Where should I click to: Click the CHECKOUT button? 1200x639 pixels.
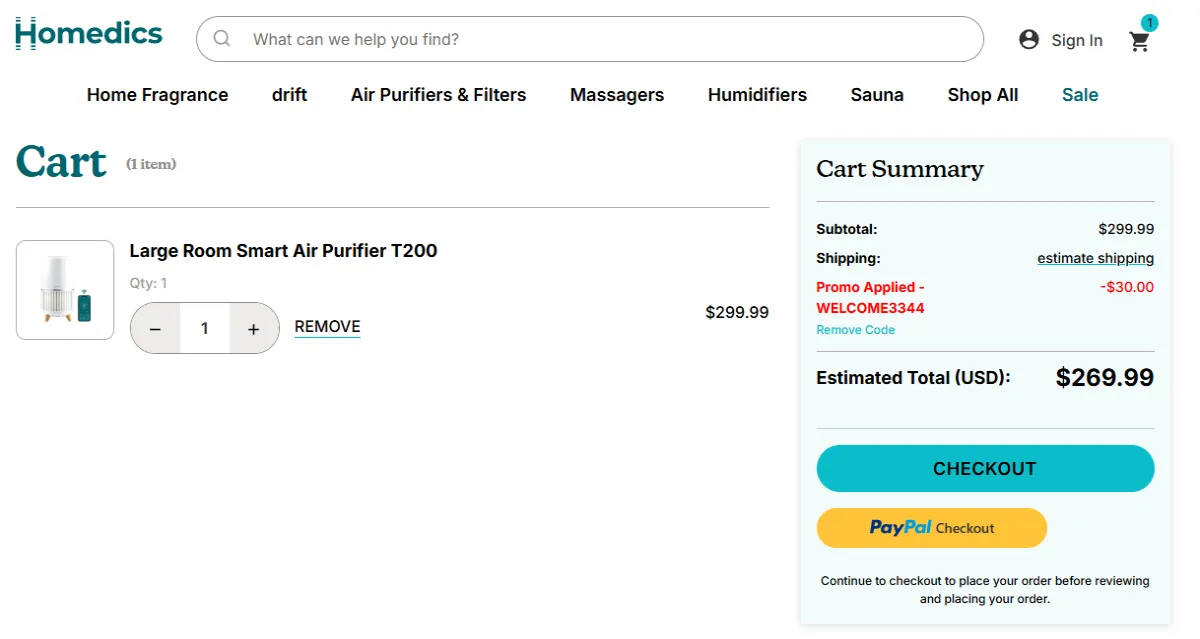tap(985, 468)
